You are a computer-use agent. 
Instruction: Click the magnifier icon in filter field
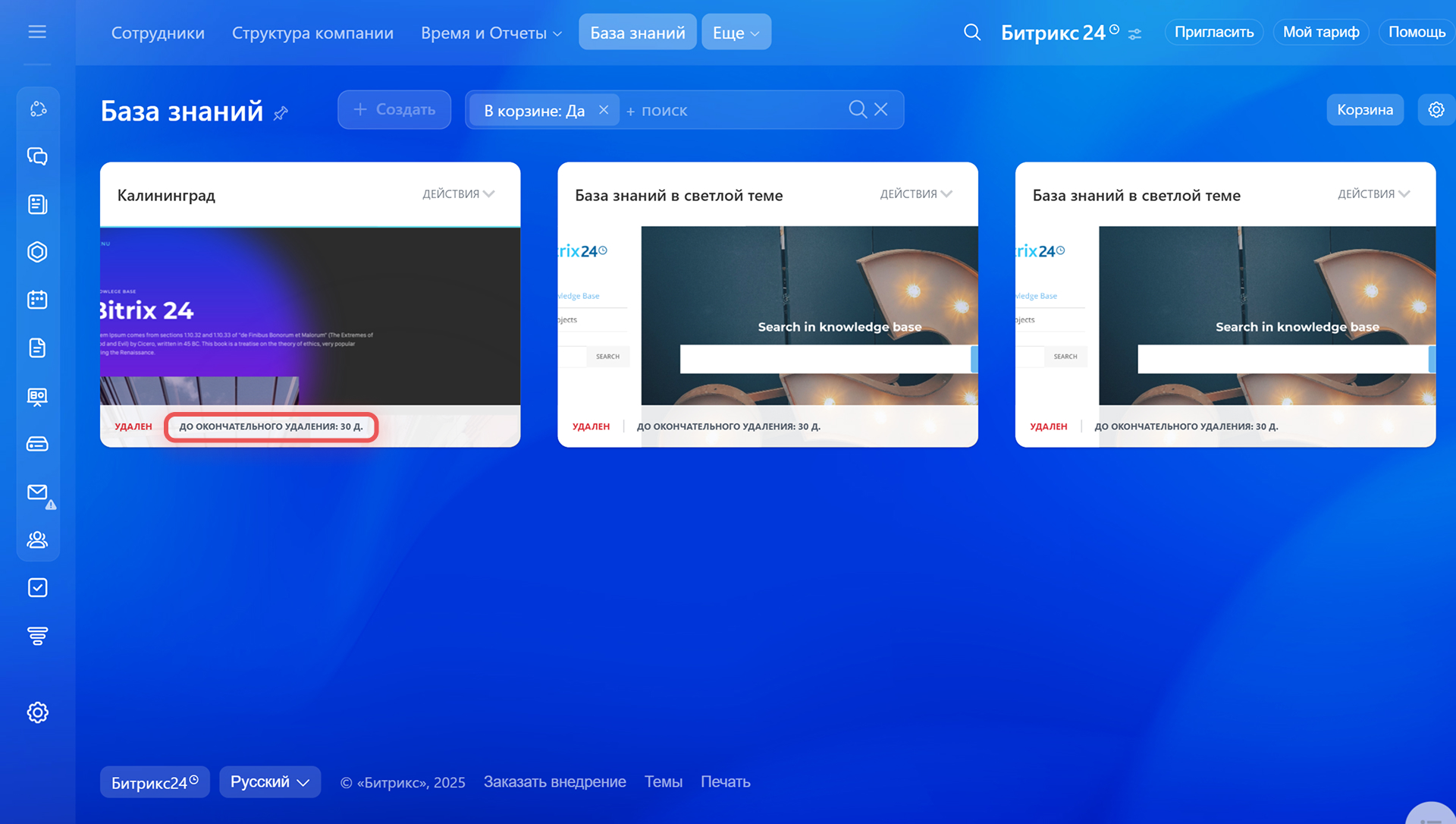click(x=858, y=109)
